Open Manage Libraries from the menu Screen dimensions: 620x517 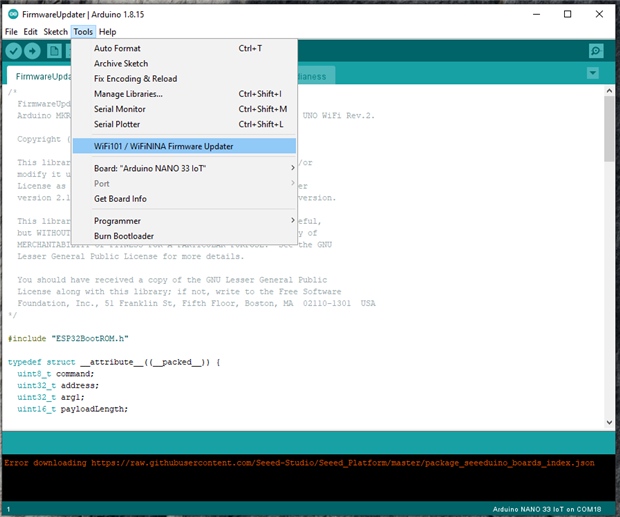click(x=128, y=94)
